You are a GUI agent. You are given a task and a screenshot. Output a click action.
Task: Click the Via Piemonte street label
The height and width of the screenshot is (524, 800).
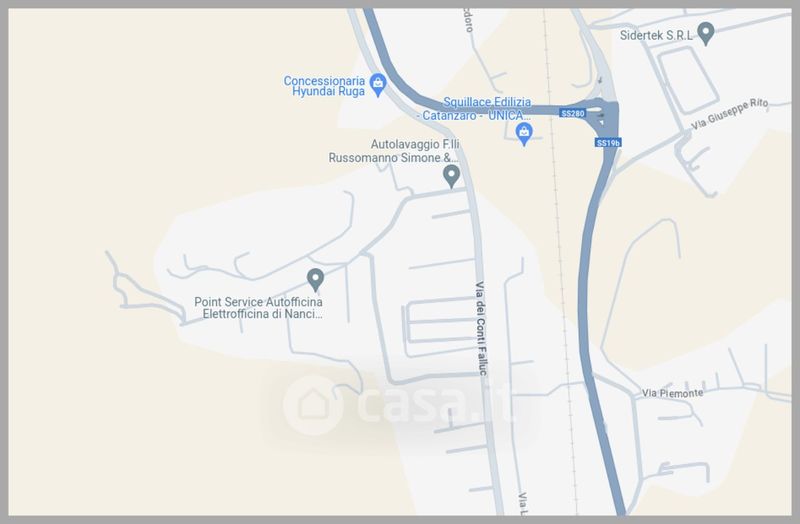(x=672, y=393)
